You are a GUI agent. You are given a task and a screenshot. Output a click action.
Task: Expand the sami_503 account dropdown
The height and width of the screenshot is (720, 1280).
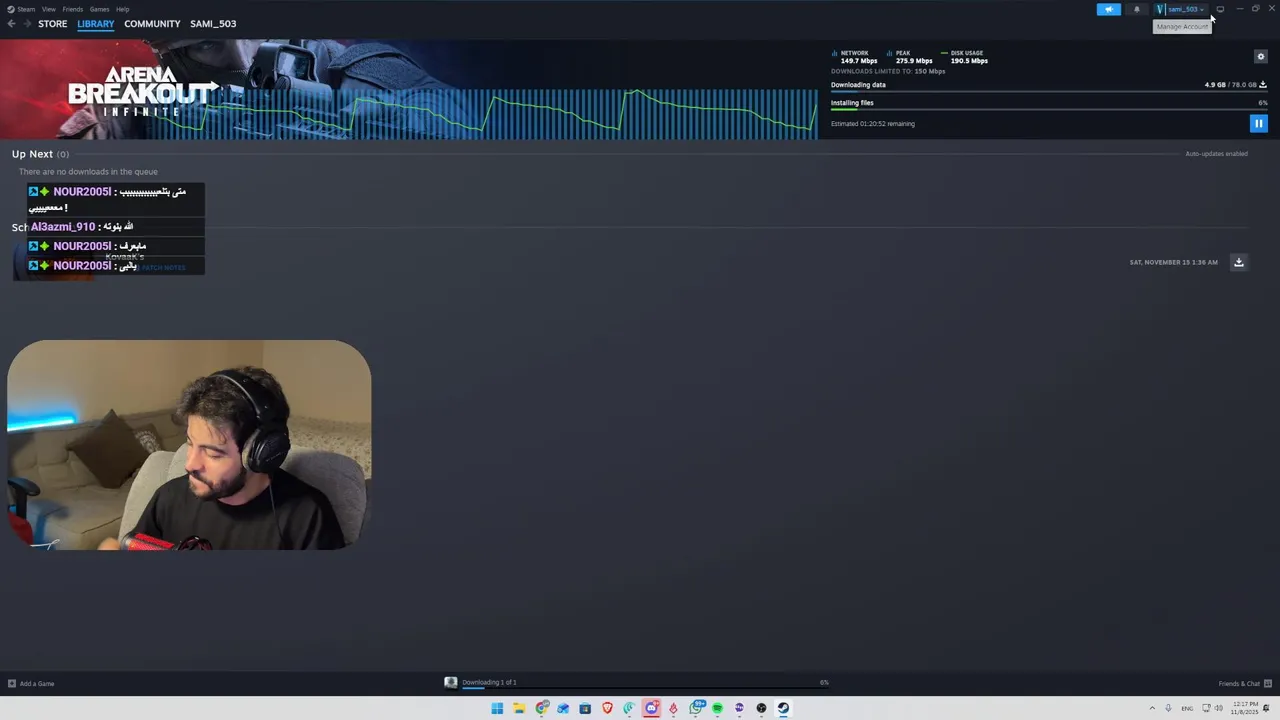point(1182,9)
